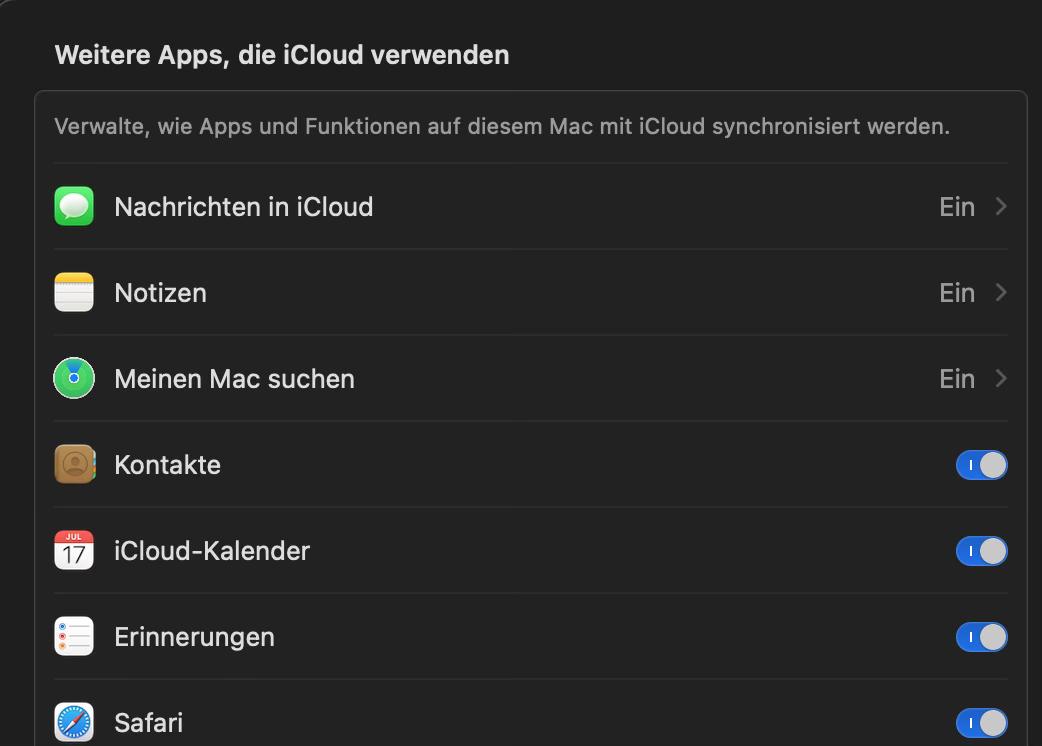Click Ein status beside Nachrichten in iCloud

pos(957,207)
